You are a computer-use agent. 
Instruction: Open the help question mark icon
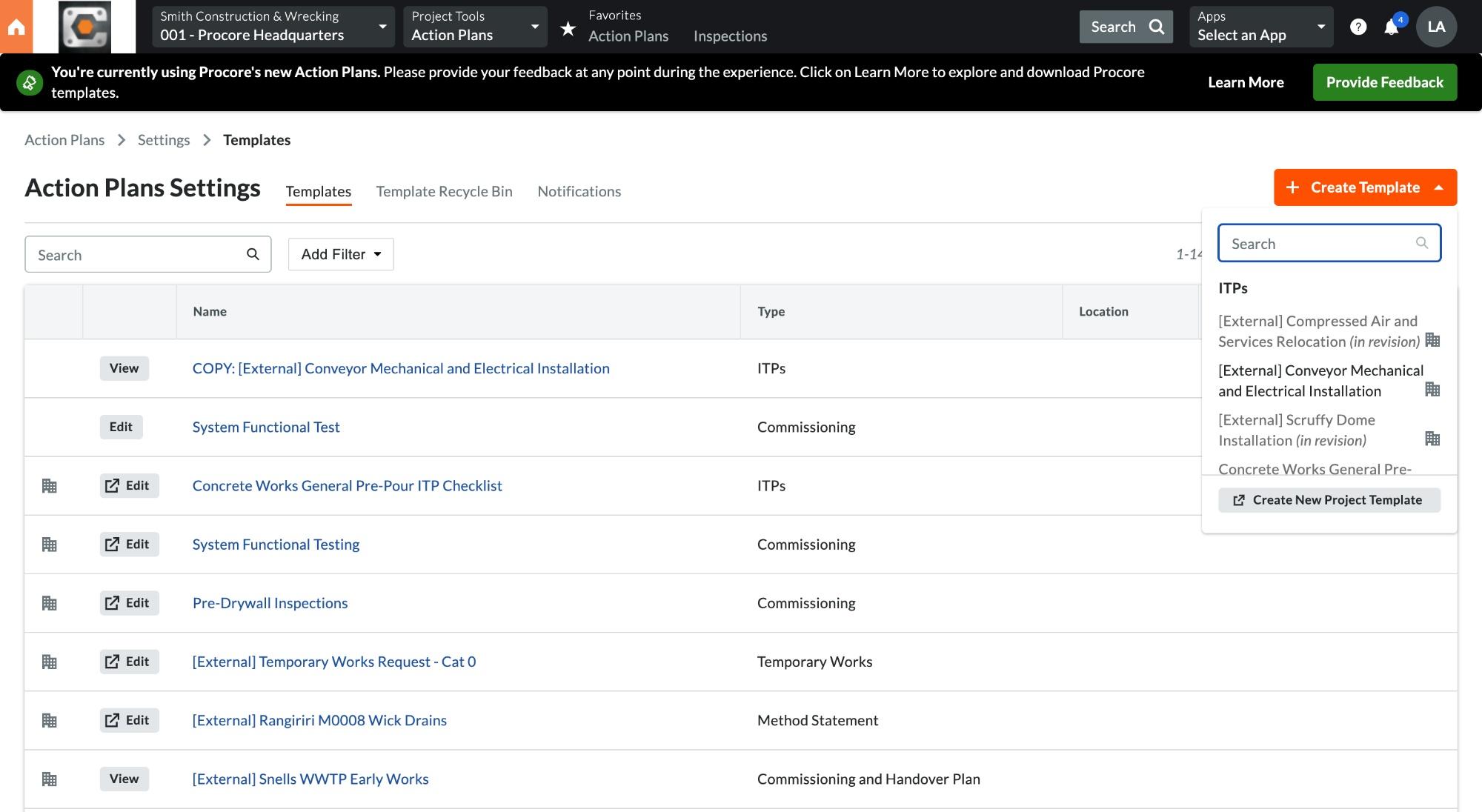(1358, 27)
